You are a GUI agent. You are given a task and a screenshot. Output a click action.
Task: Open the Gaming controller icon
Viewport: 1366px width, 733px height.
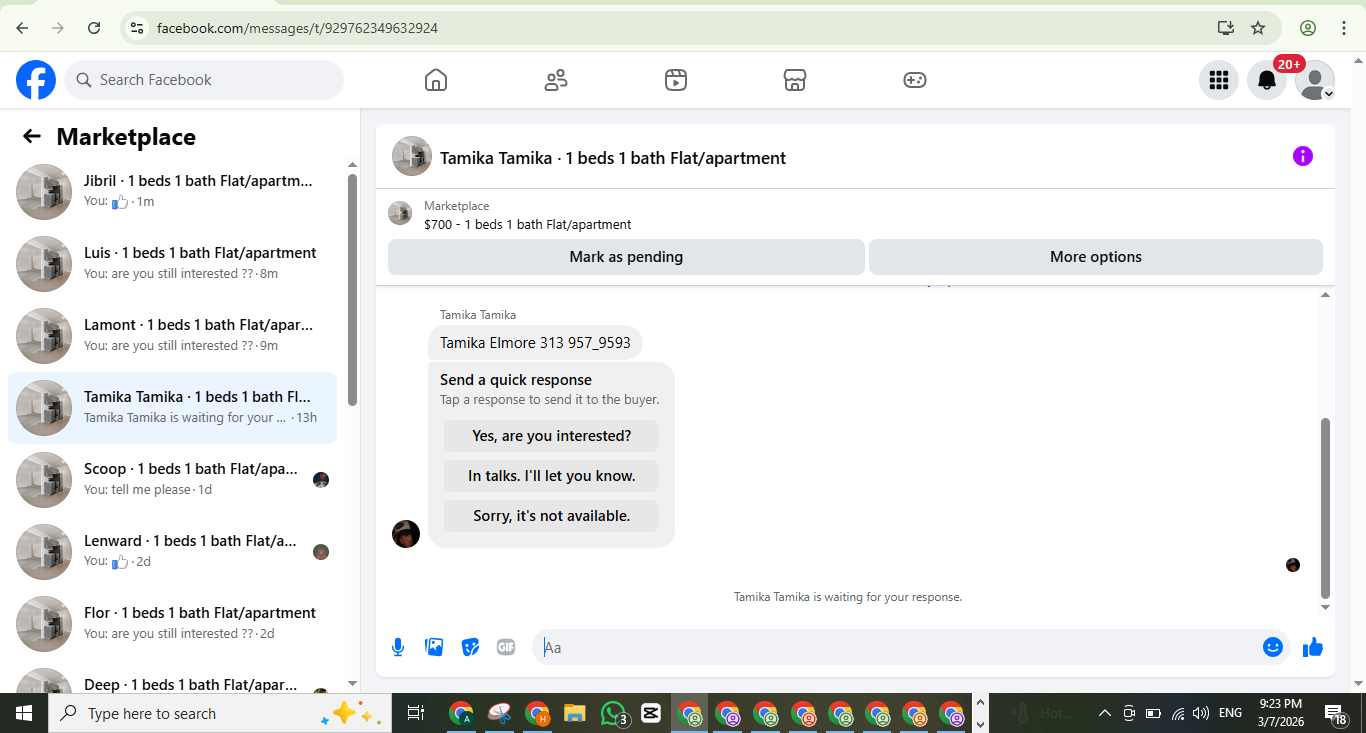click(x=915, y=80)
